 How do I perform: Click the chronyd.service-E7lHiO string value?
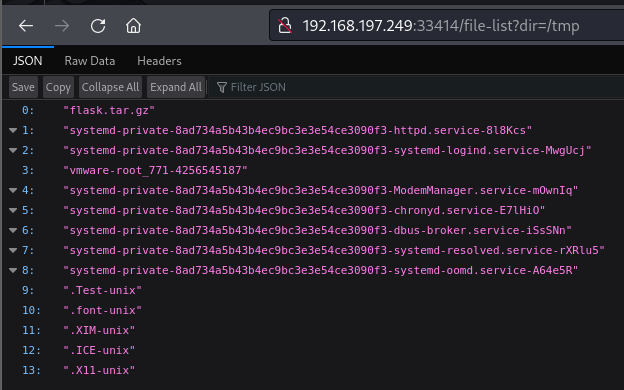[304, 211]
